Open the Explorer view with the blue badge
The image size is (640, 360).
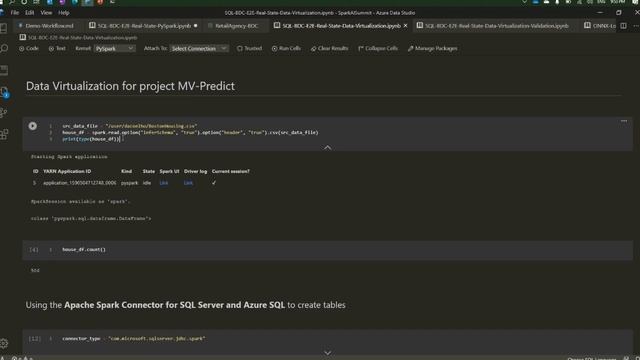(x=4, y=91)
